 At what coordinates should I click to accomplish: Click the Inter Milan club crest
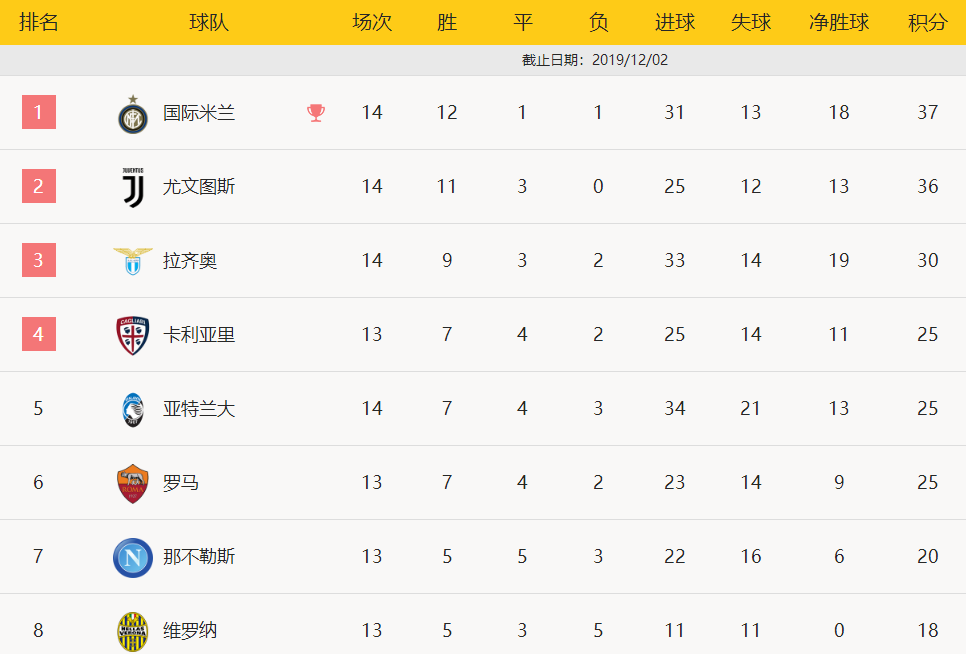pyautogui.click(x=132, y=115)
